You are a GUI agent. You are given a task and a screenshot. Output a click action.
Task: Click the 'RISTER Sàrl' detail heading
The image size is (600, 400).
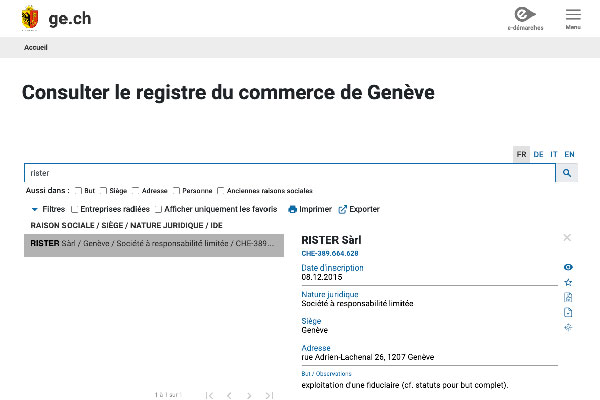pyautogui.click(x=331, y=240)
